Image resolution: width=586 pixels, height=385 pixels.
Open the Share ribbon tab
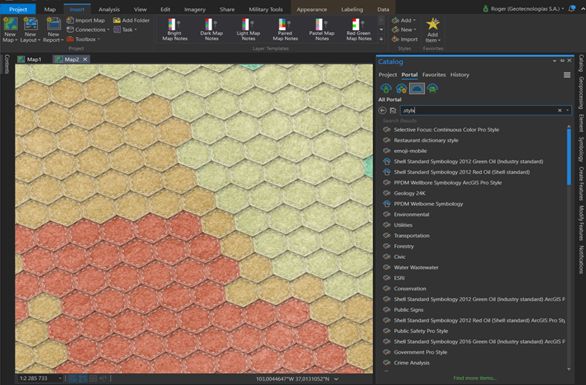pyautogui.click(x=227, y=9)
